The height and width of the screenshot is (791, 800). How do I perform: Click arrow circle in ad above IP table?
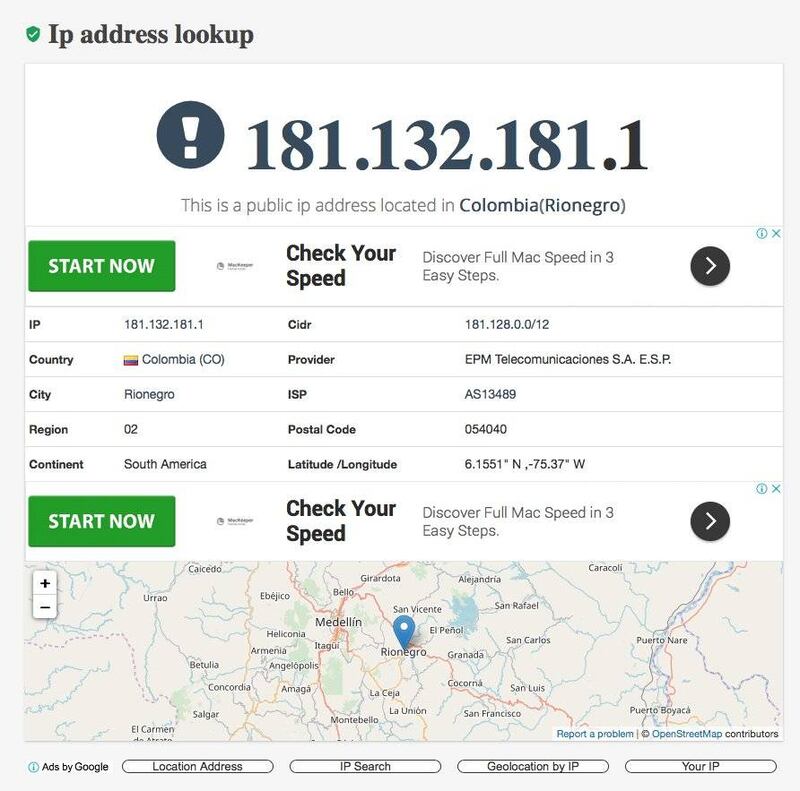coord(710,265)
